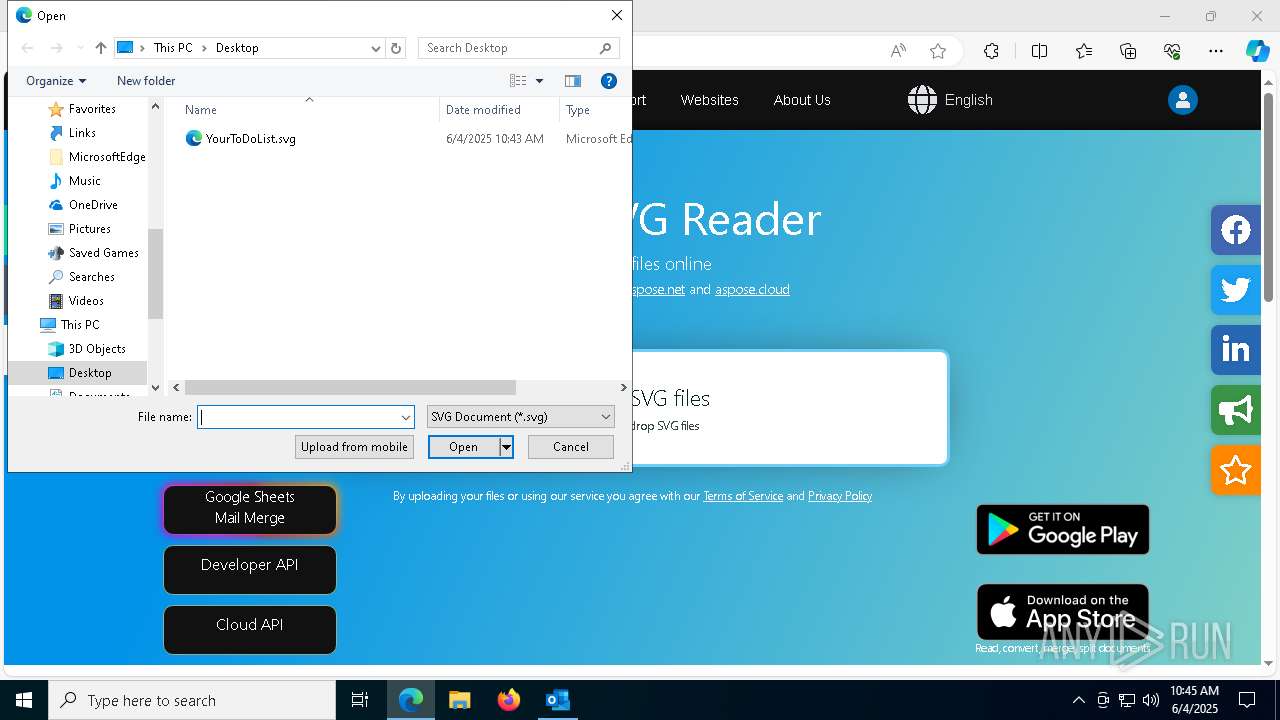Open Edge Extensions puzzle icon
1280x720 pixels.
coord(991,51)
